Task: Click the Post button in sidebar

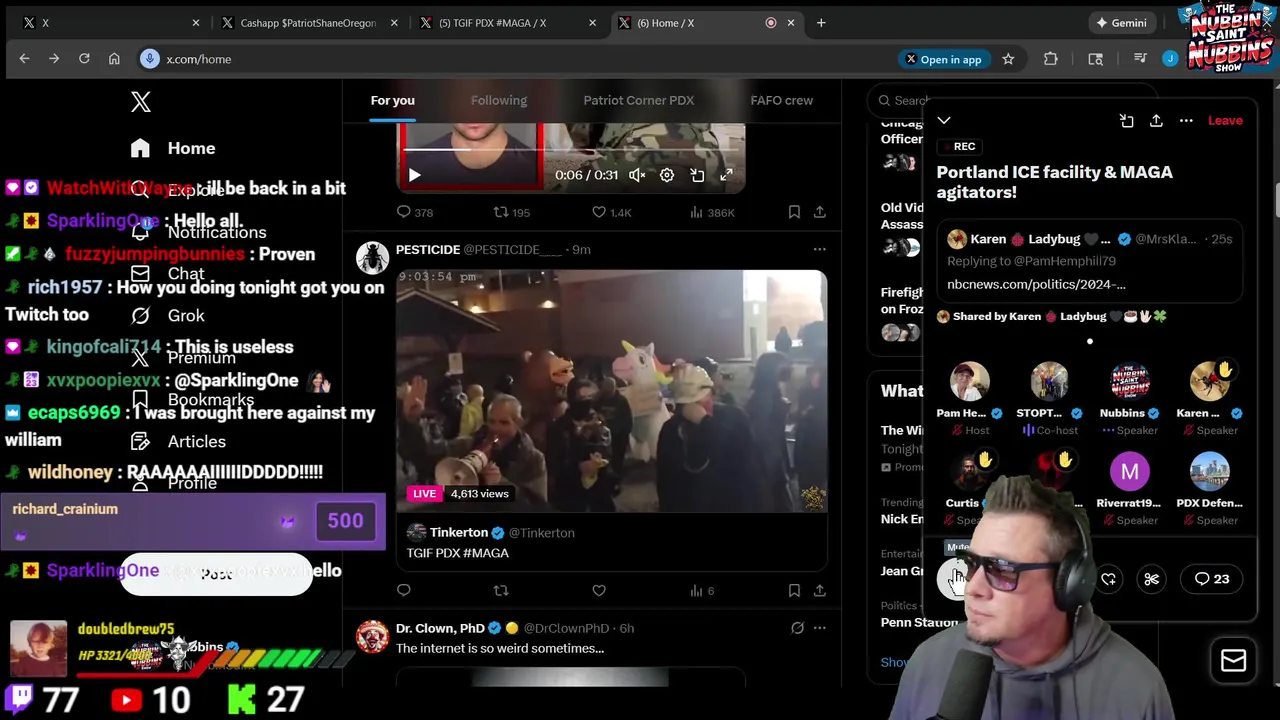Action: tap(216, 574)
